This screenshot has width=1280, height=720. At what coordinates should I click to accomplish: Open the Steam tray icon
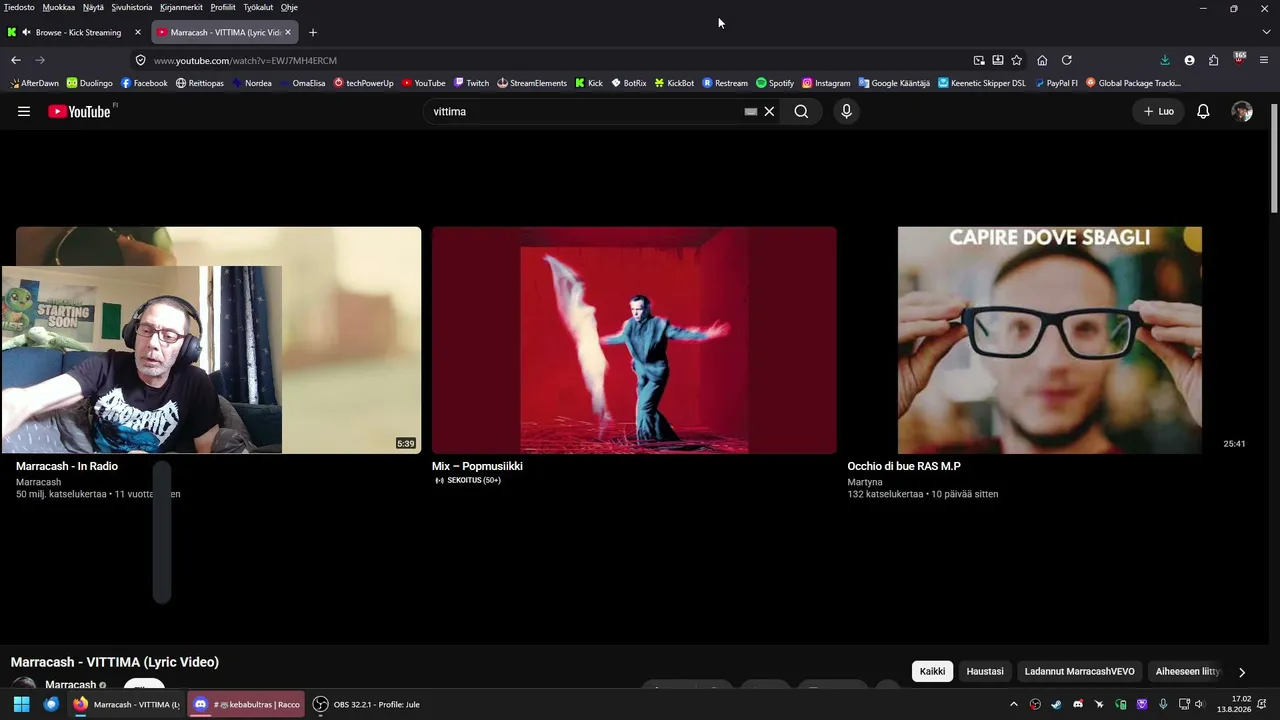coord(1056,704)
